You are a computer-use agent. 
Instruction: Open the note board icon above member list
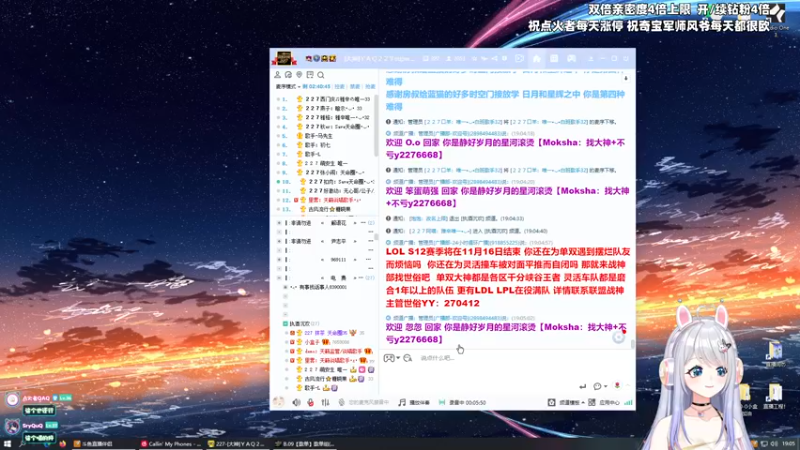point(310,75)
